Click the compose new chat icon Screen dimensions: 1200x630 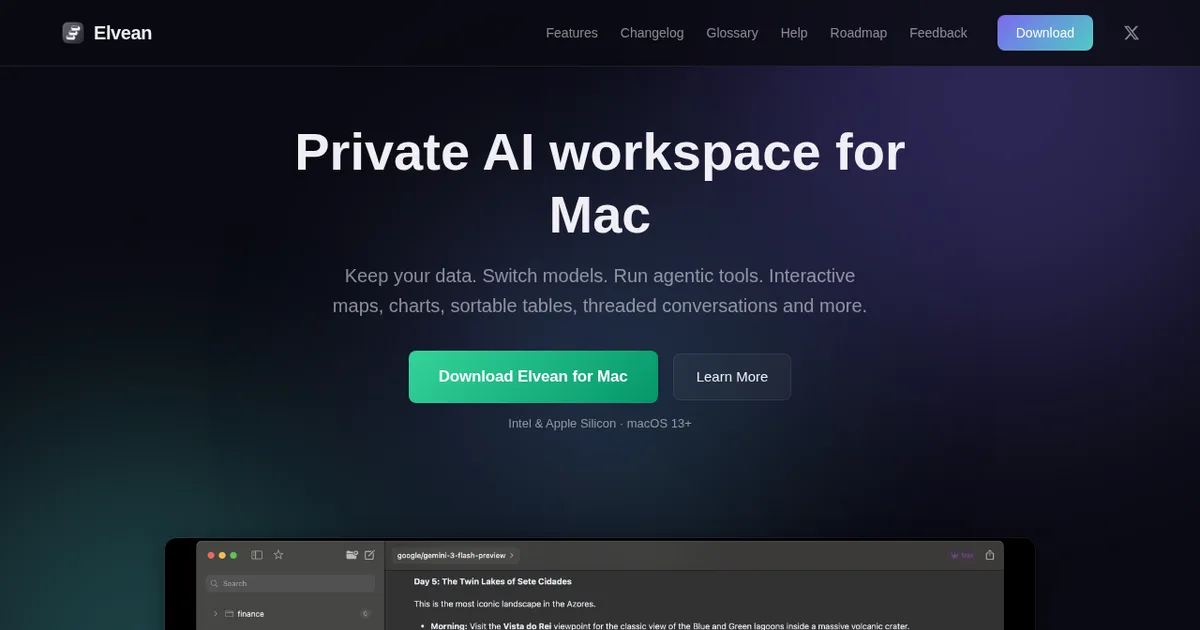pos(370,555)
